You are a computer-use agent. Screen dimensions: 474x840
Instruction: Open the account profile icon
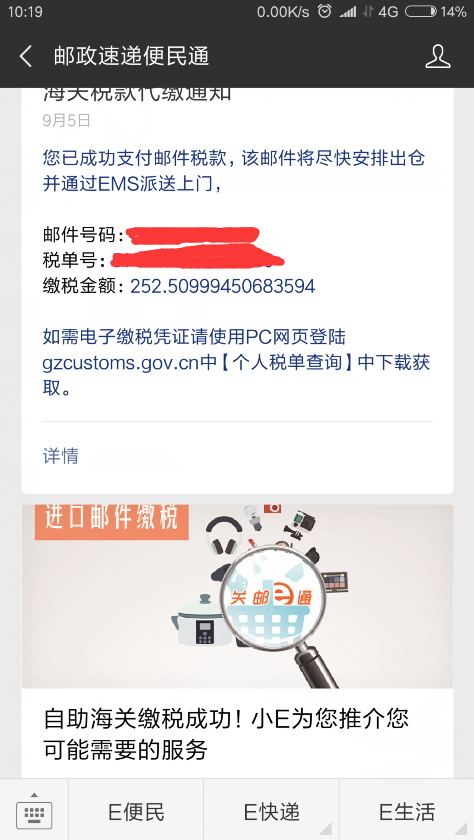coord(438,56)
